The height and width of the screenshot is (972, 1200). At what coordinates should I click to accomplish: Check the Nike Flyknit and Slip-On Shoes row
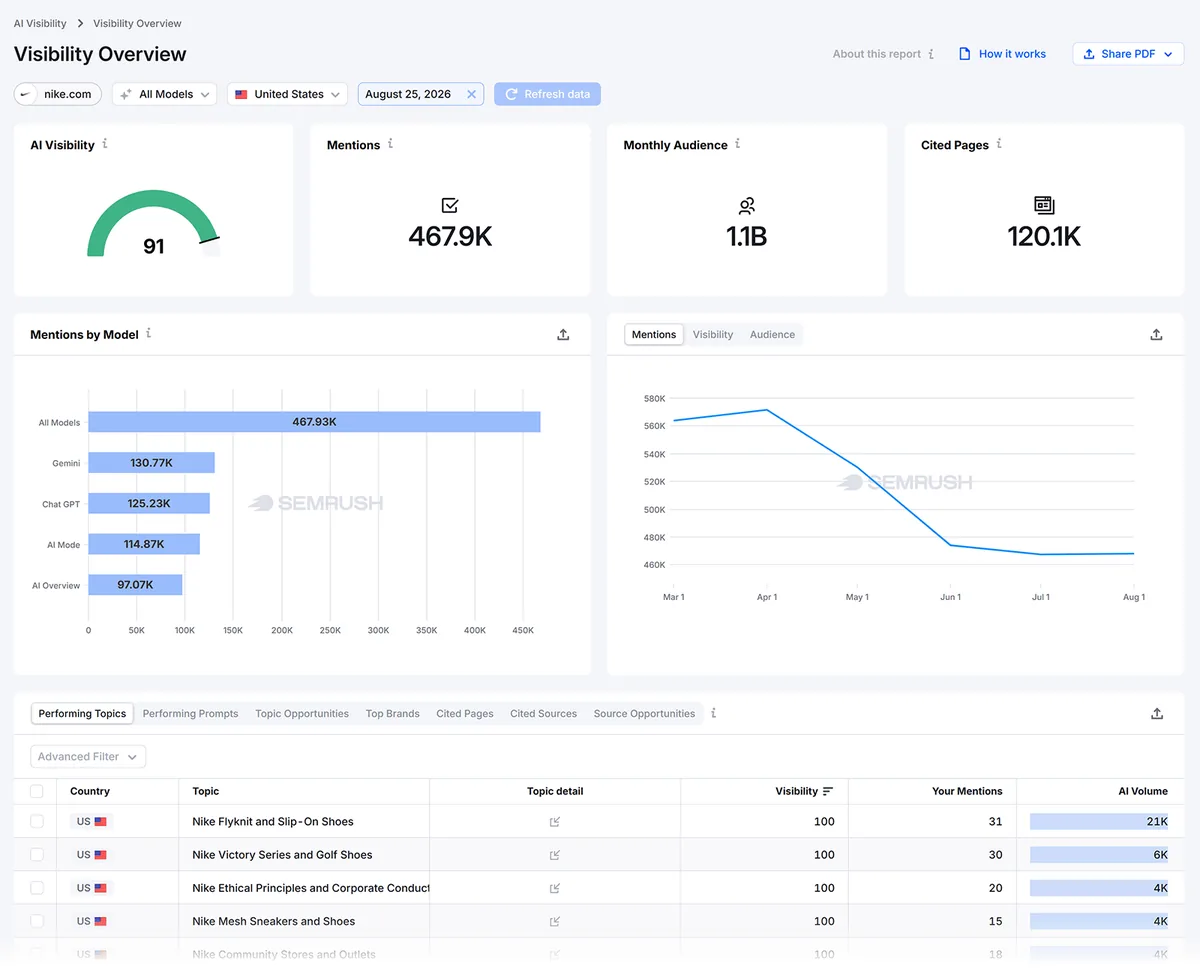tap(37, 821)
